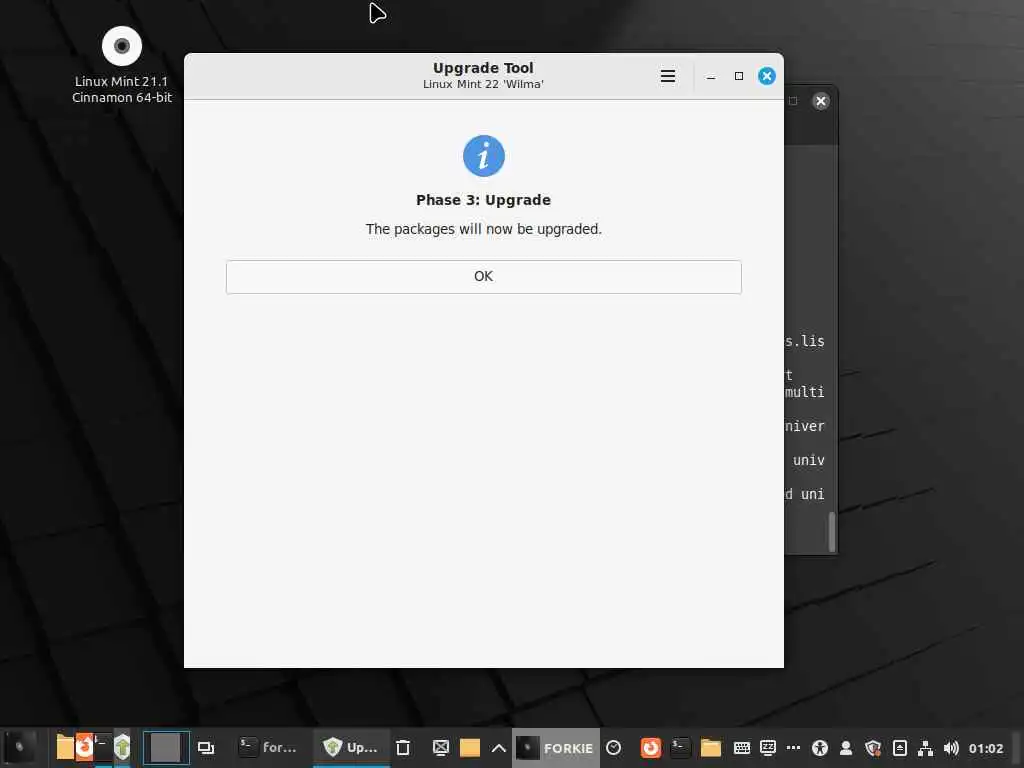Click the zz power inhibit tray icon
Viewport: 1024px width, 768px height.
click(768, 748)
